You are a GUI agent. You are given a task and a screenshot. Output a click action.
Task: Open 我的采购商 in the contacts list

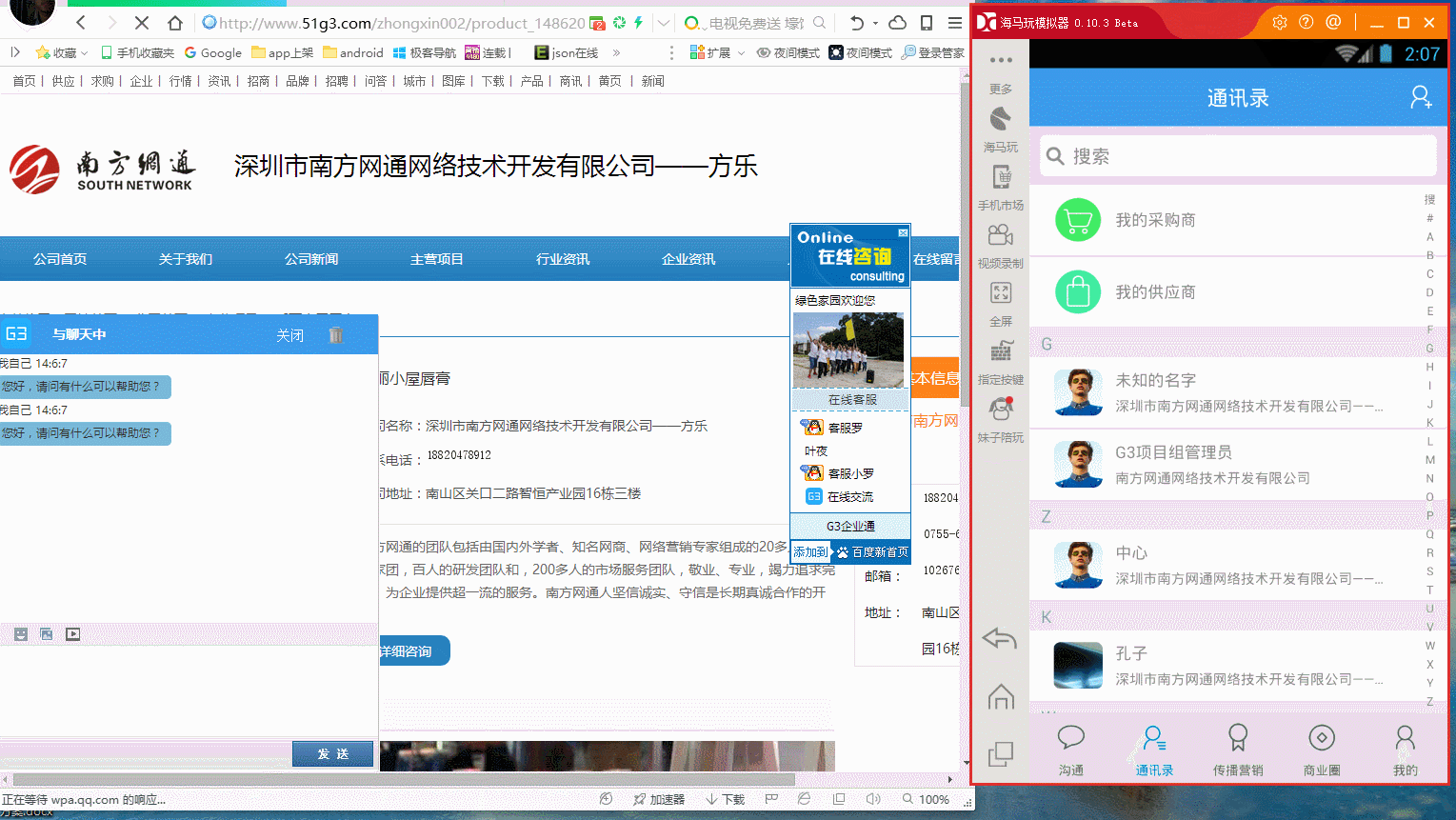coord(1227,220)
